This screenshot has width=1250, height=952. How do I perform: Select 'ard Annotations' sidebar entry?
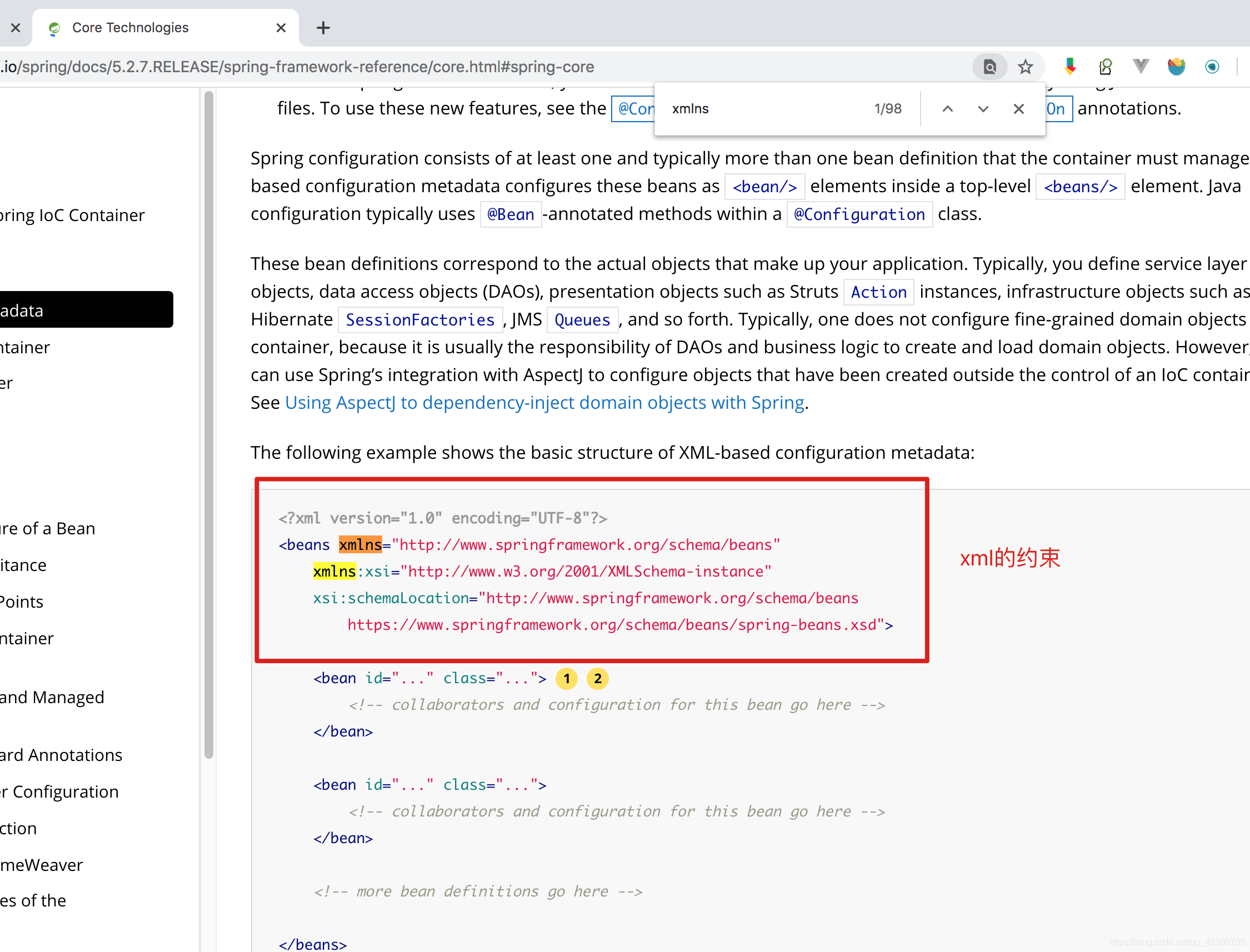(x=61, y=755)
